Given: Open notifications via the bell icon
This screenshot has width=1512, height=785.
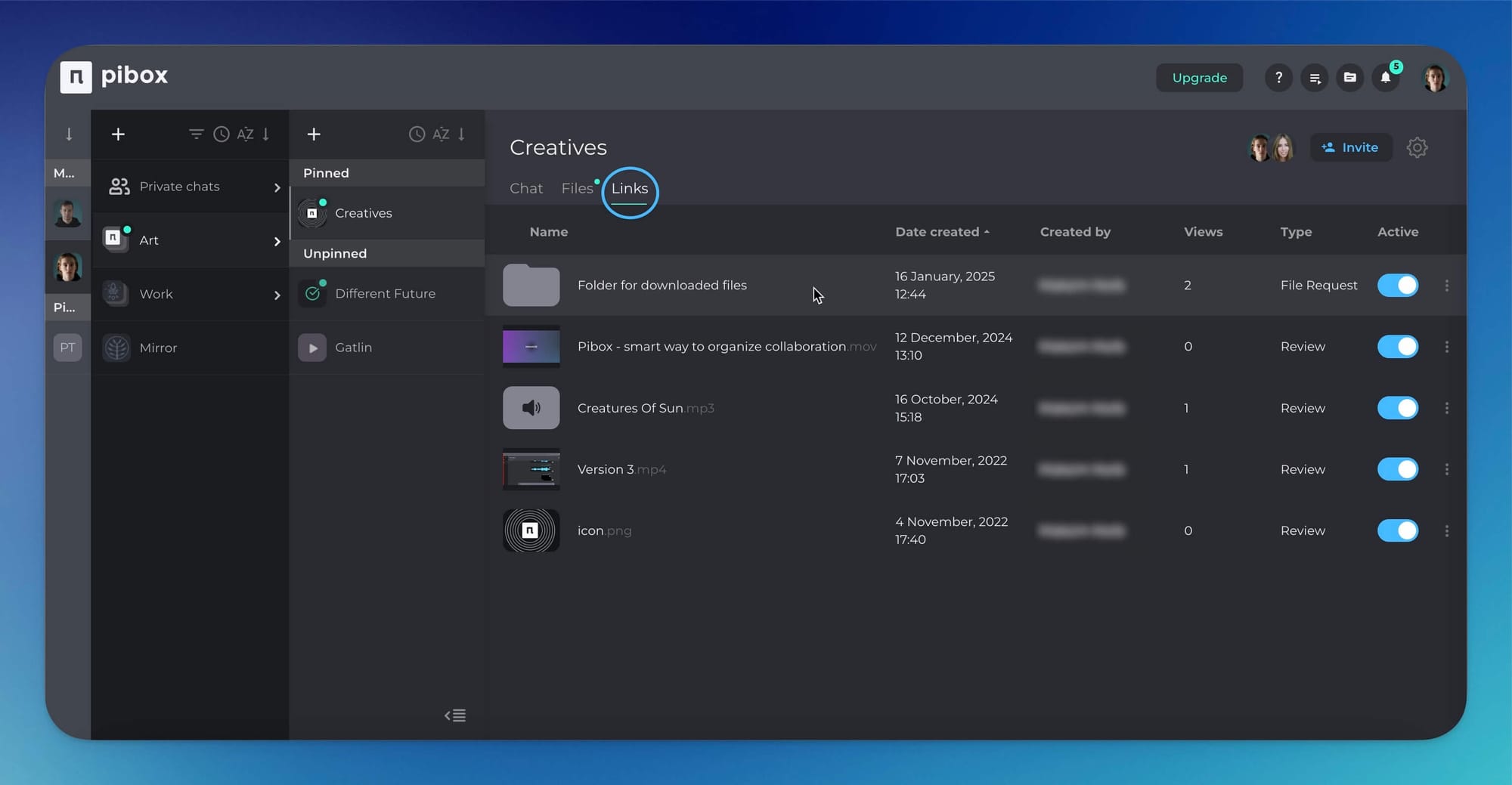Looking at the screenshot, I should [1386, 78].
